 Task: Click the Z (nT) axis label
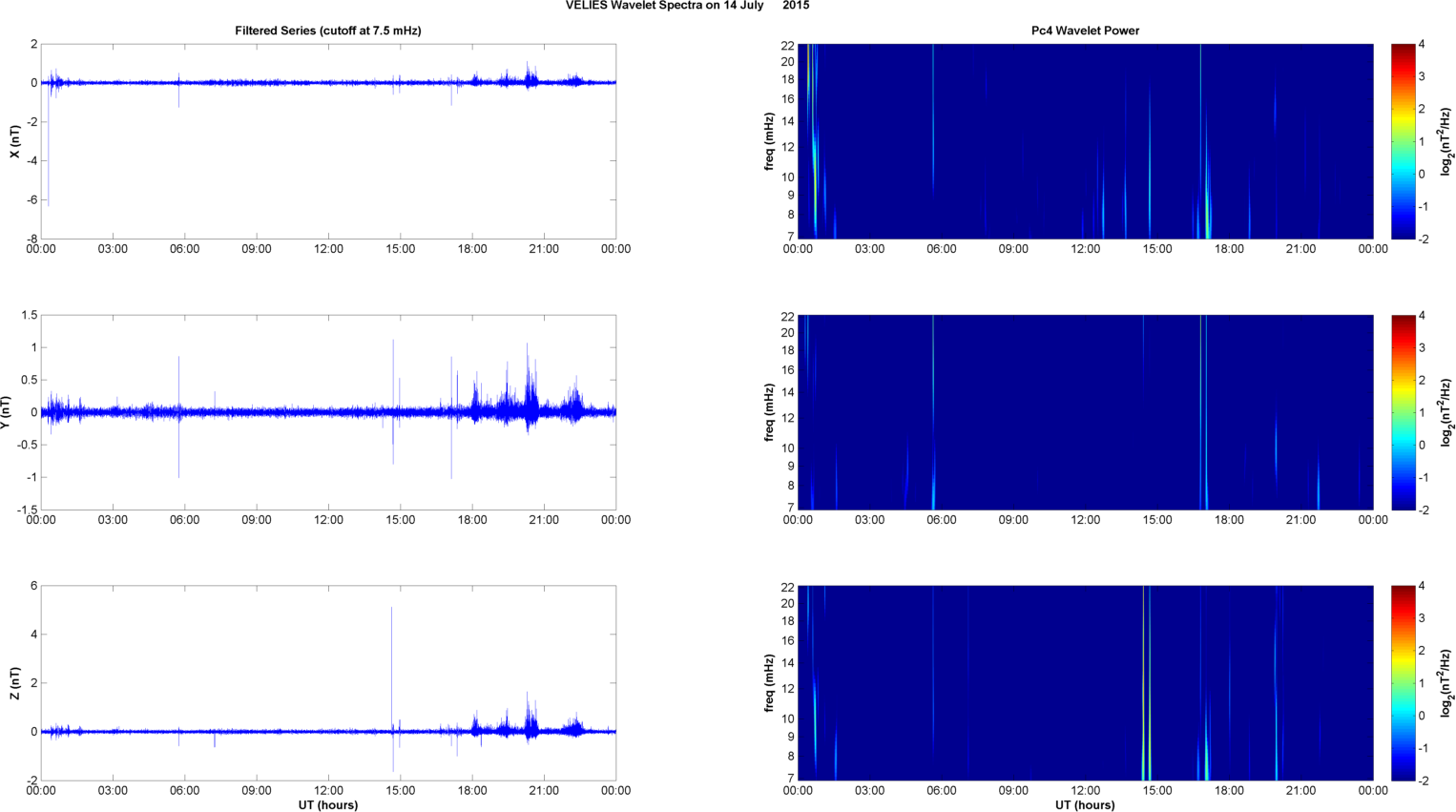click(x=14, y=683)
